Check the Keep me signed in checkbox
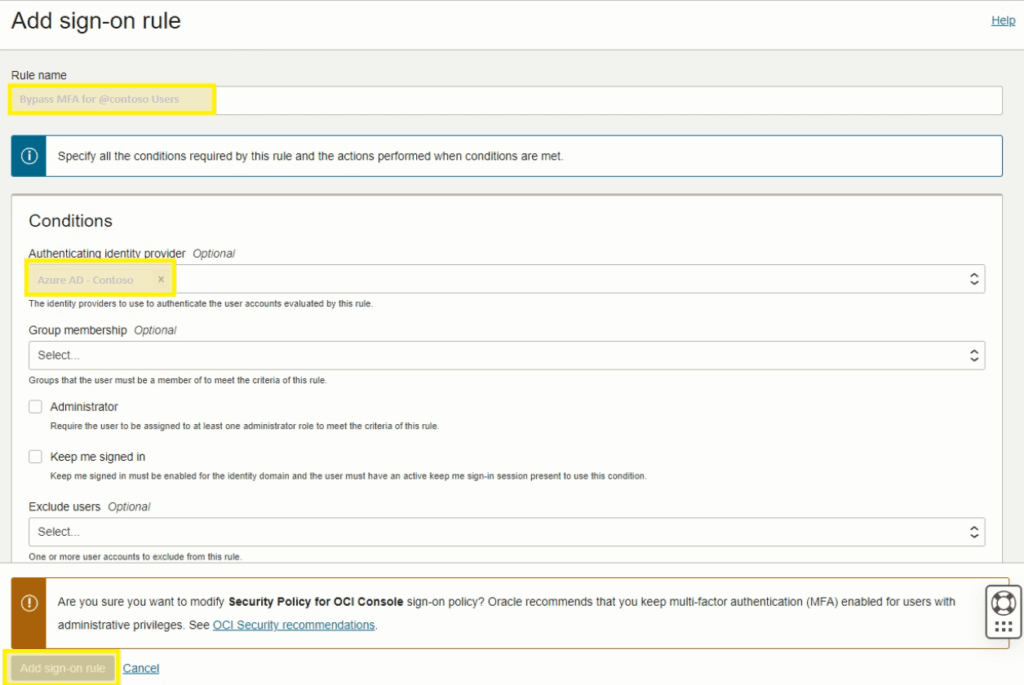Viewport: 1024px width, 685px height. (x=35, y=456)
